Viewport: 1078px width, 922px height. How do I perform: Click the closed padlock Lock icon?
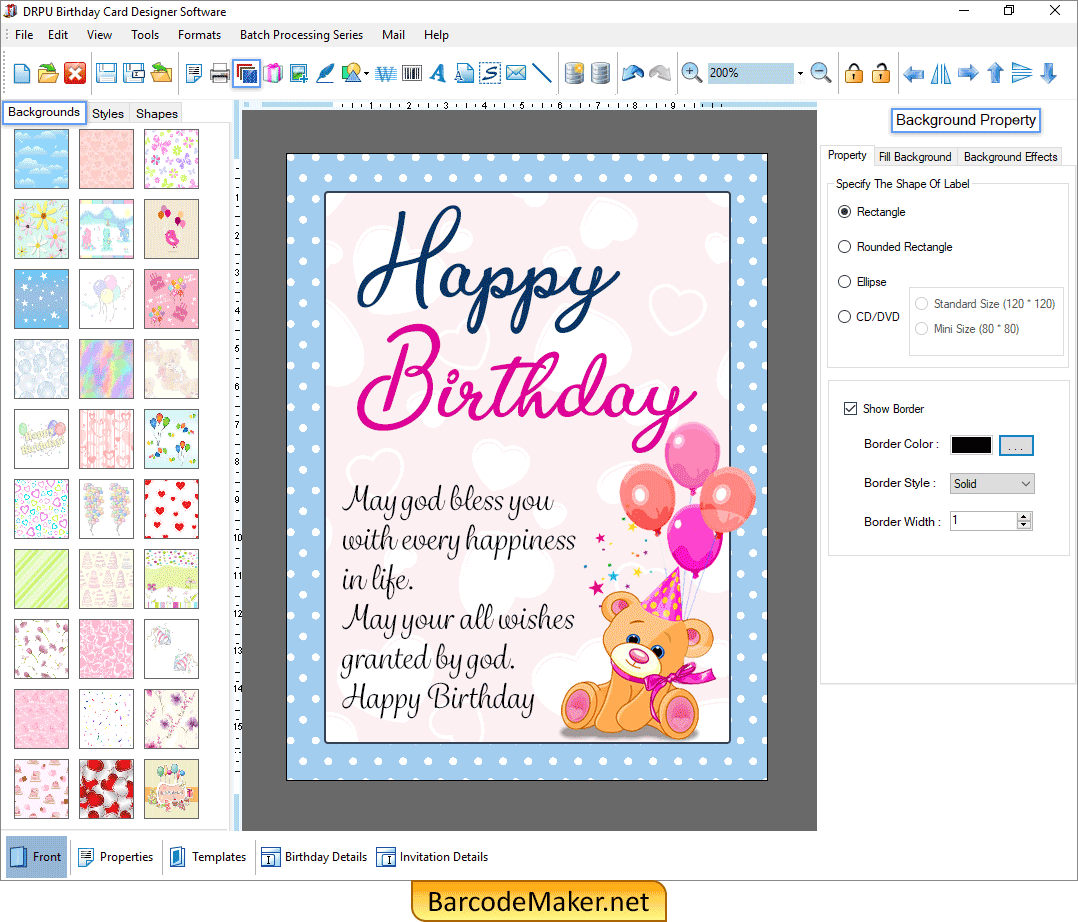pyautogui.click(x=854, y=73)
